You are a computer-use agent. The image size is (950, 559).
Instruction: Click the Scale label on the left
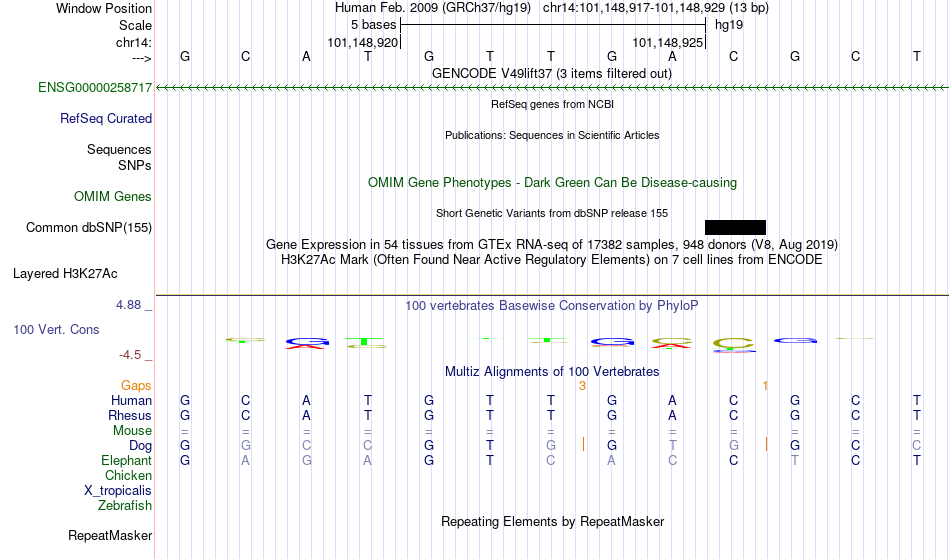coord(135,25)
